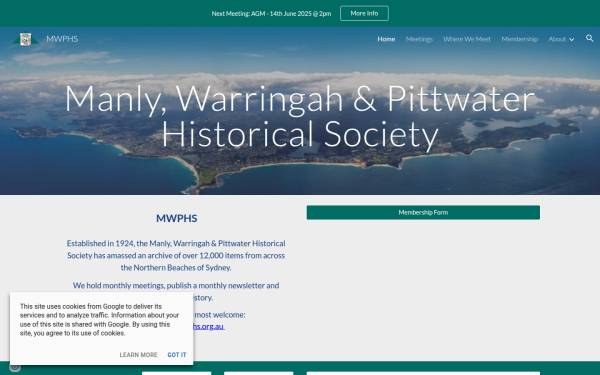This screenshot has height=375, width=600.
Task: Go to the Home nav item
Action: 386,39
